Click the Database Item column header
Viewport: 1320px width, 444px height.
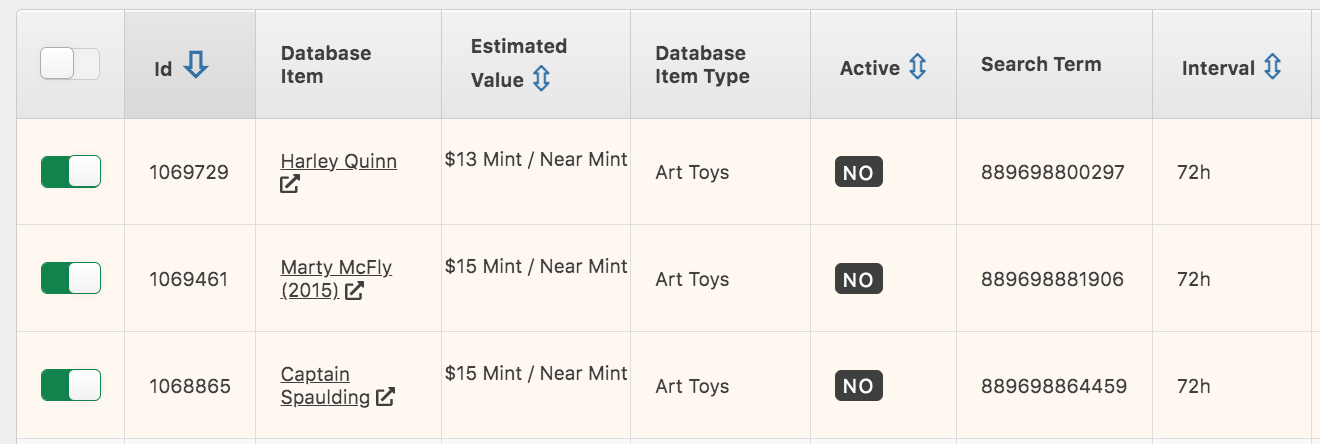coord(326,64)
